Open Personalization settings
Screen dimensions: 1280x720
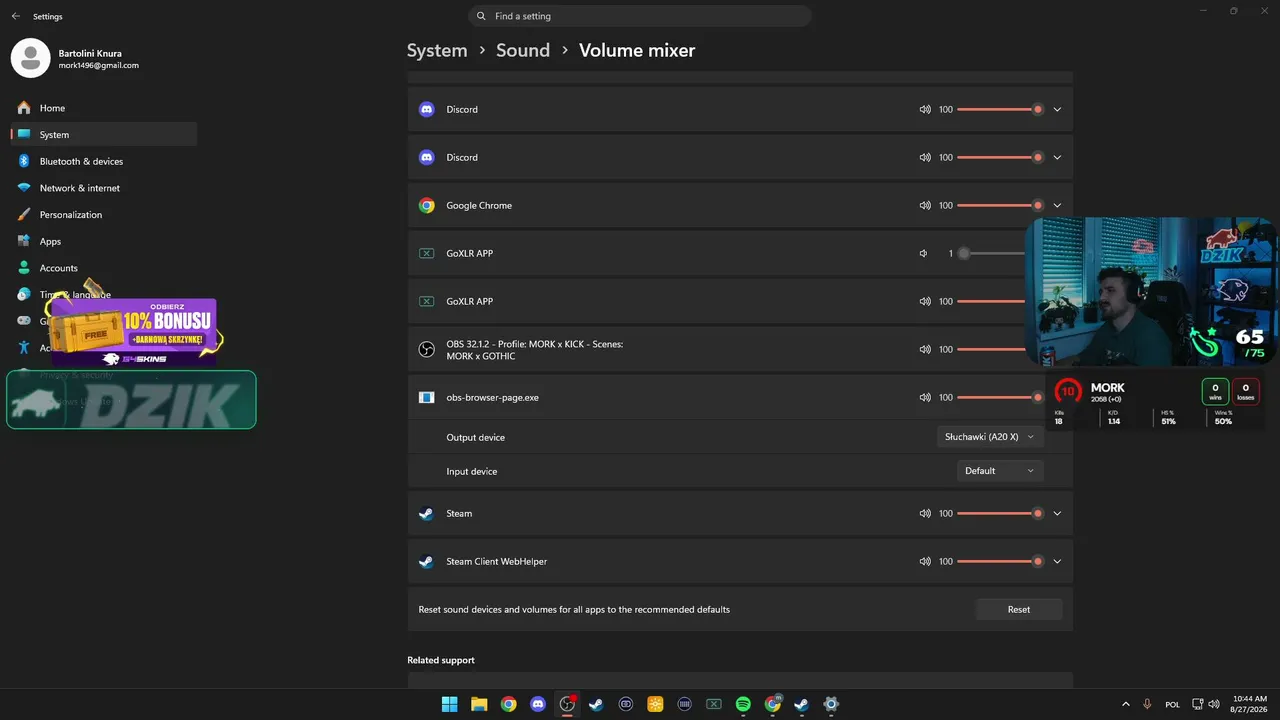click(104, 215)
